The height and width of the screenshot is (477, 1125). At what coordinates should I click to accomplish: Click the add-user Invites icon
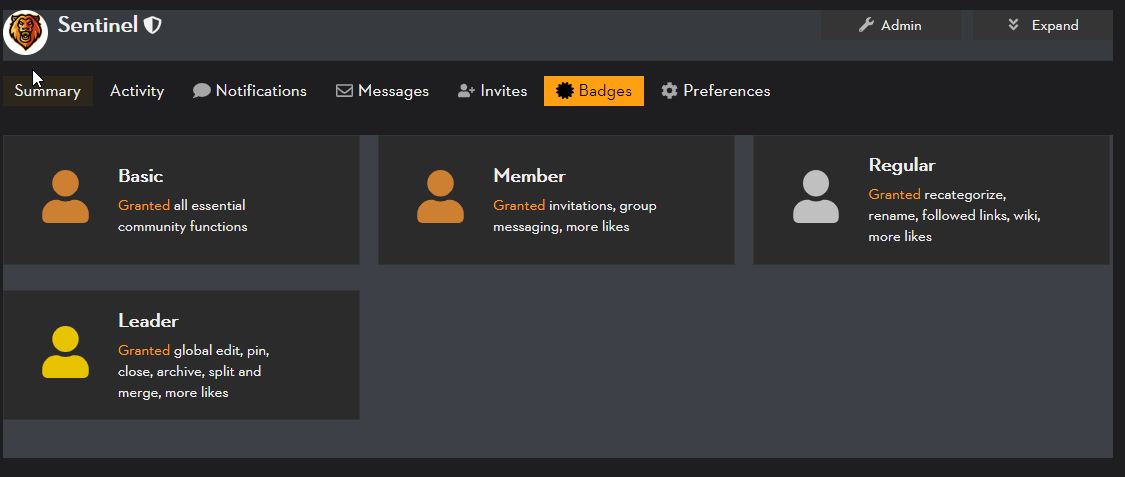point(466,91)
